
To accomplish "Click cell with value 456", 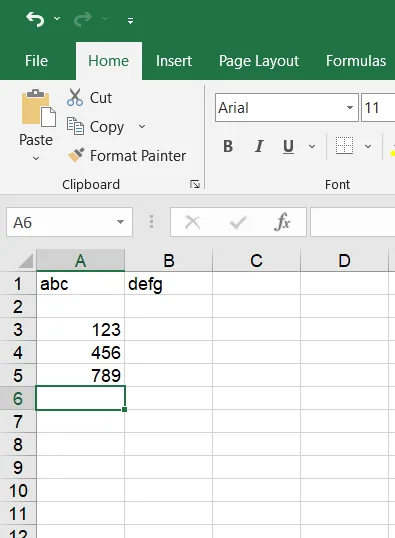I will 80,353.
